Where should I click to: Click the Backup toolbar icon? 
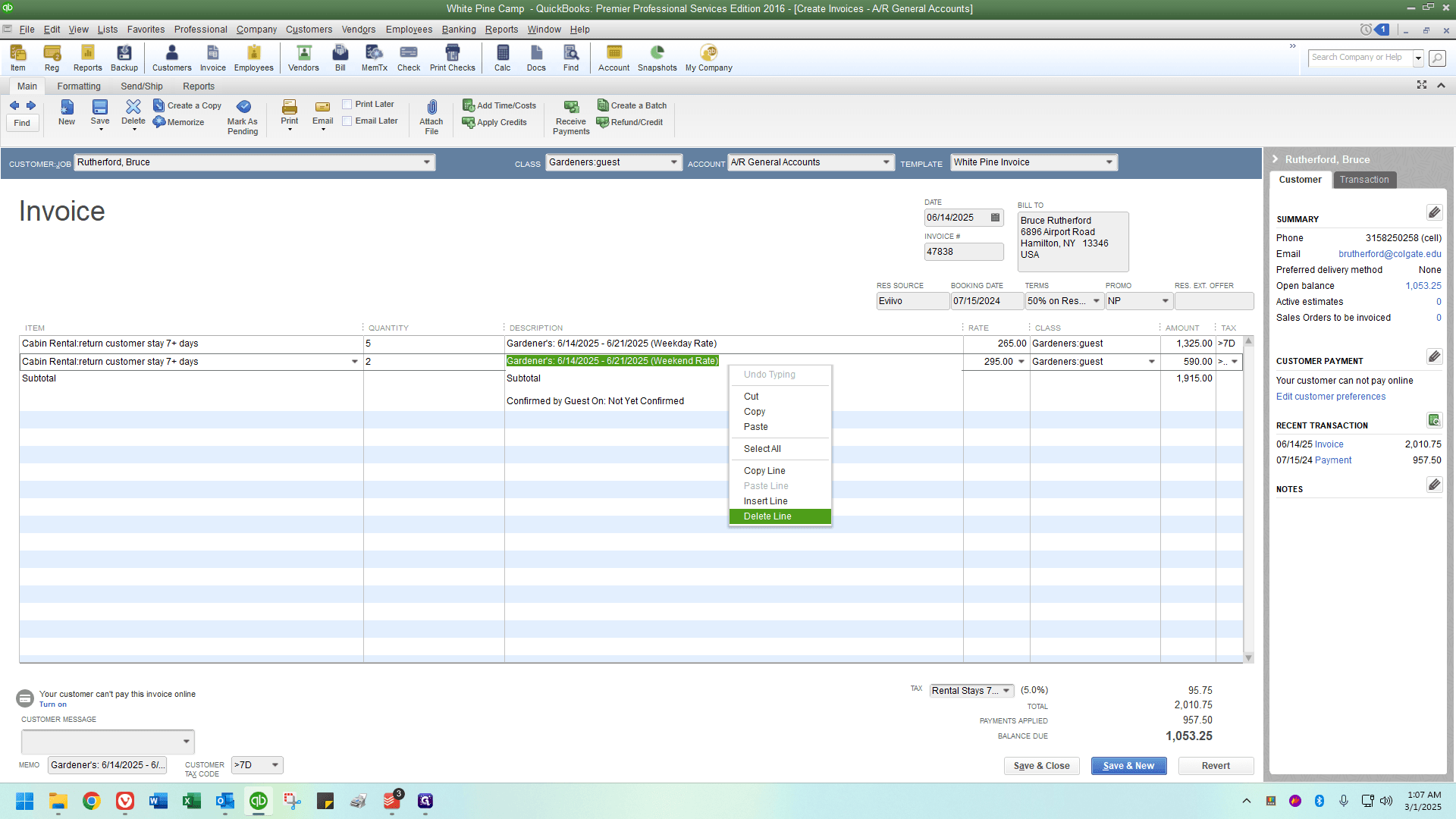pos(124,58)
